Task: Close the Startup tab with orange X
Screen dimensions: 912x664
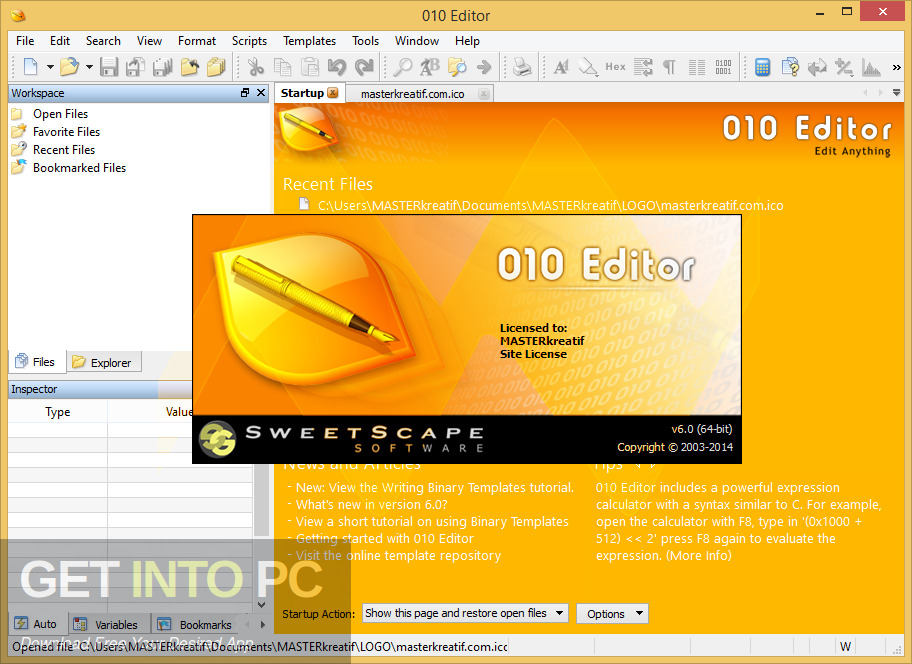Action: tap(333, 92)
